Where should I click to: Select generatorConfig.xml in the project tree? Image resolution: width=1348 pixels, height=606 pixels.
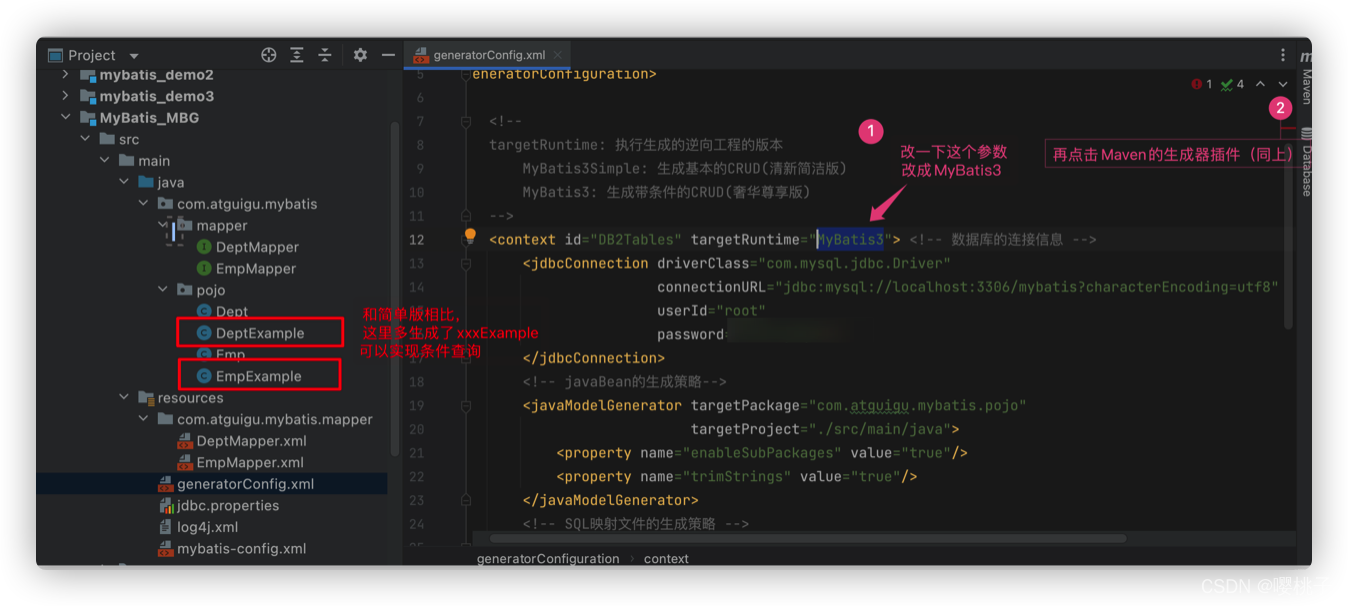236,484
